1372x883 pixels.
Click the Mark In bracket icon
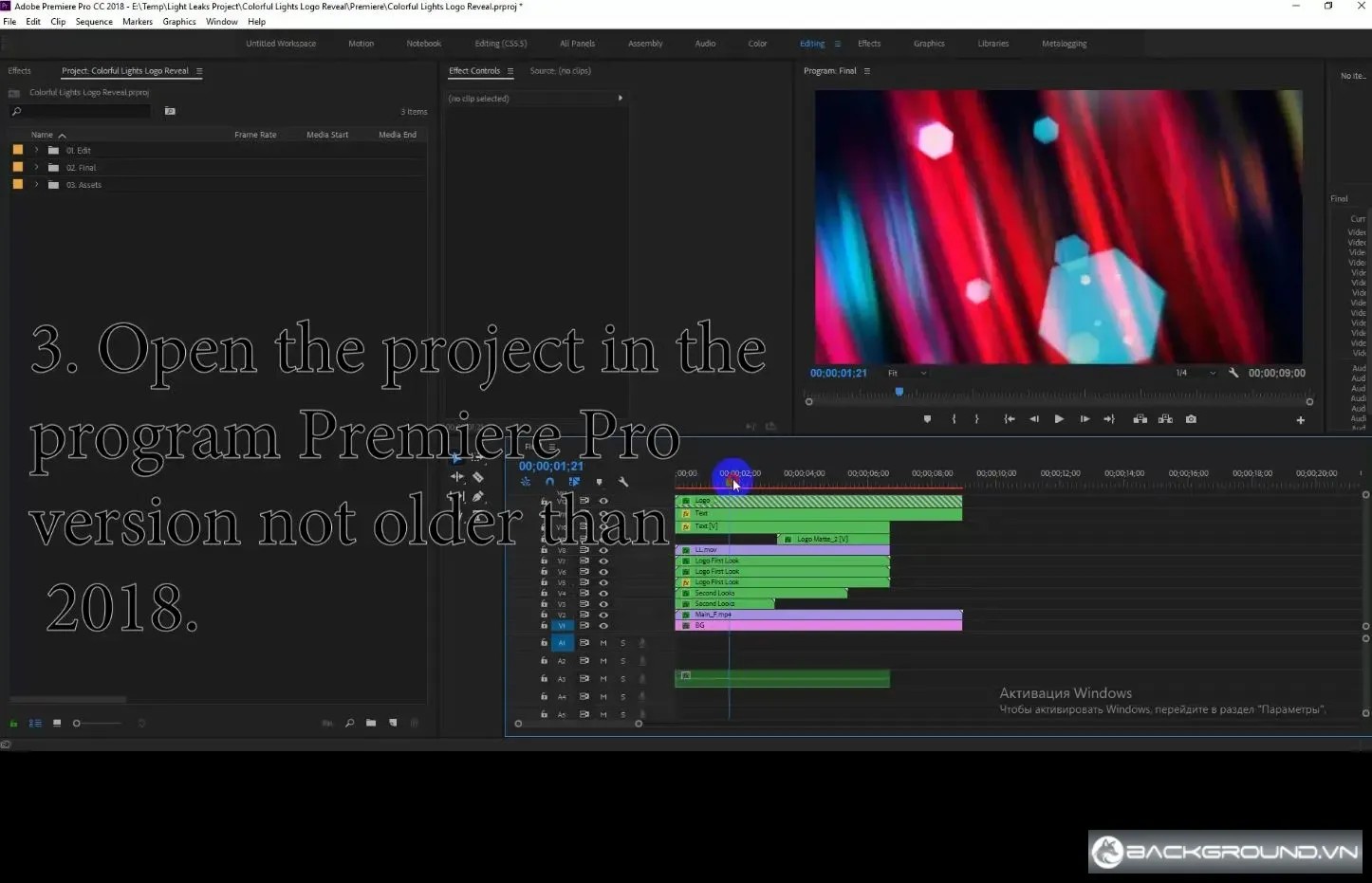(954, 419)
